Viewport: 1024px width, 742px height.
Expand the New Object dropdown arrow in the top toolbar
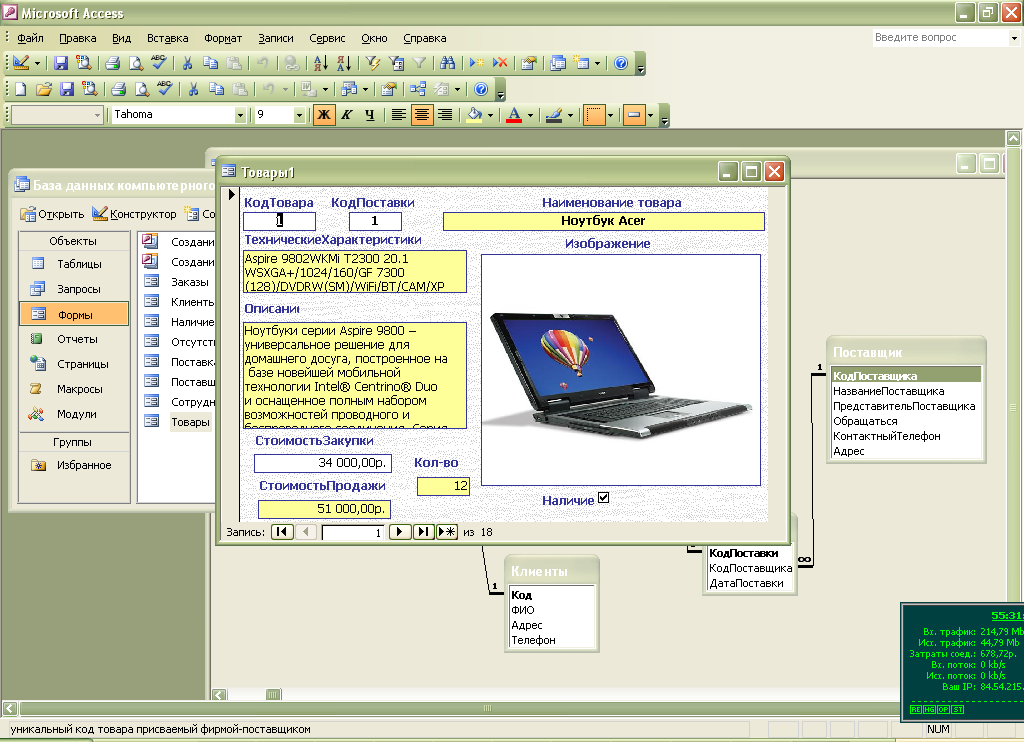597,63
